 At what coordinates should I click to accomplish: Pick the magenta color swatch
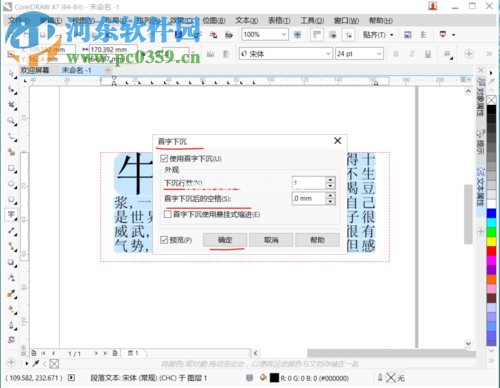491,260
